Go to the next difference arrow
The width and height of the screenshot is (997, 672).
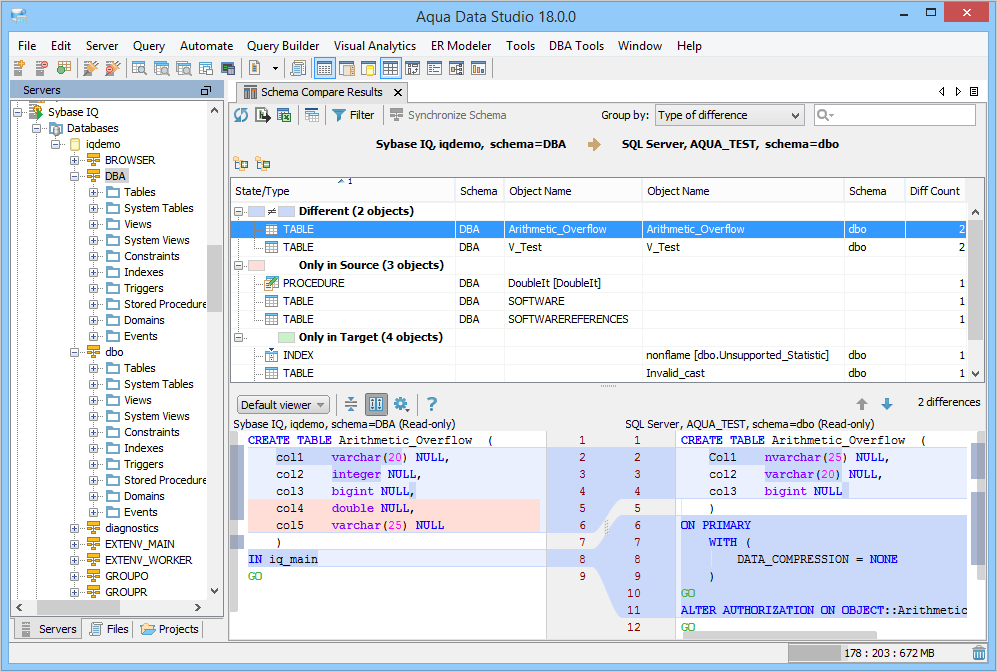click(x=887, y=404)
